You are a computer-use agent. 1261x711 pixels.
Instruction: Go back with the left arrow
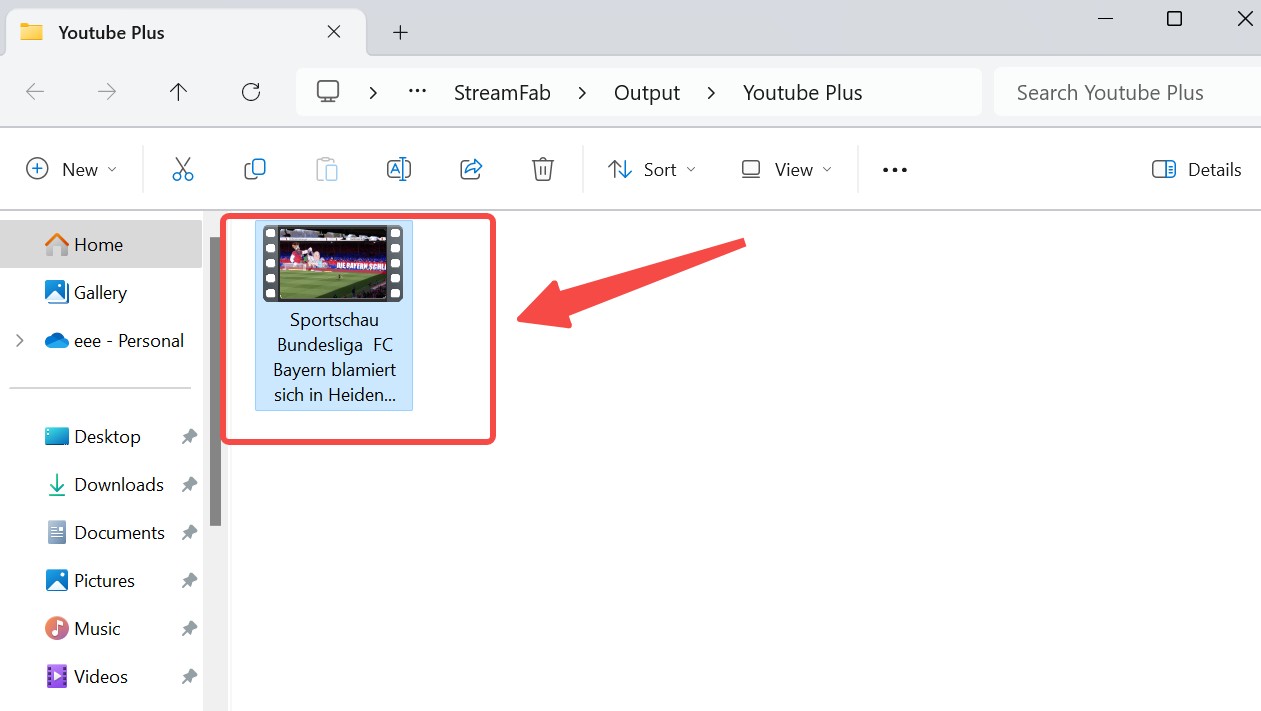(35, 92)
